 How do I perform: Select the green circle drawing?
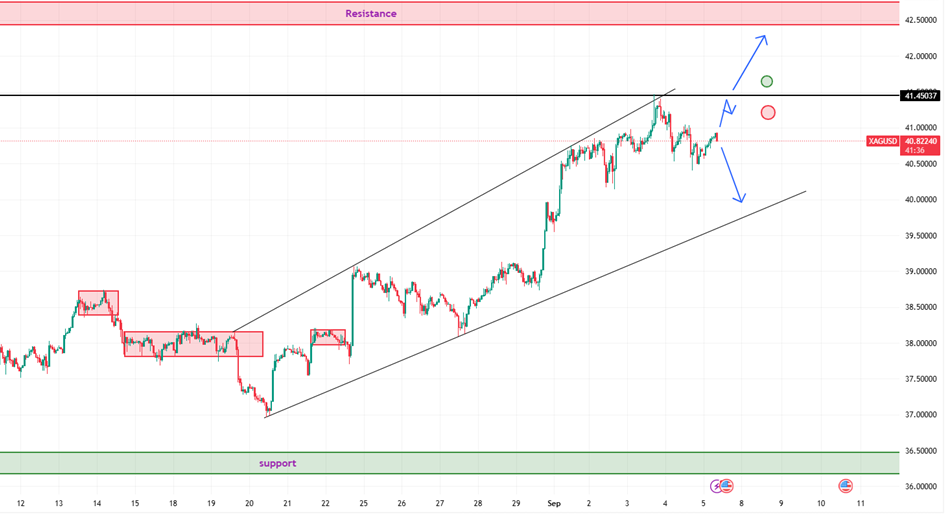pos(766,81)
